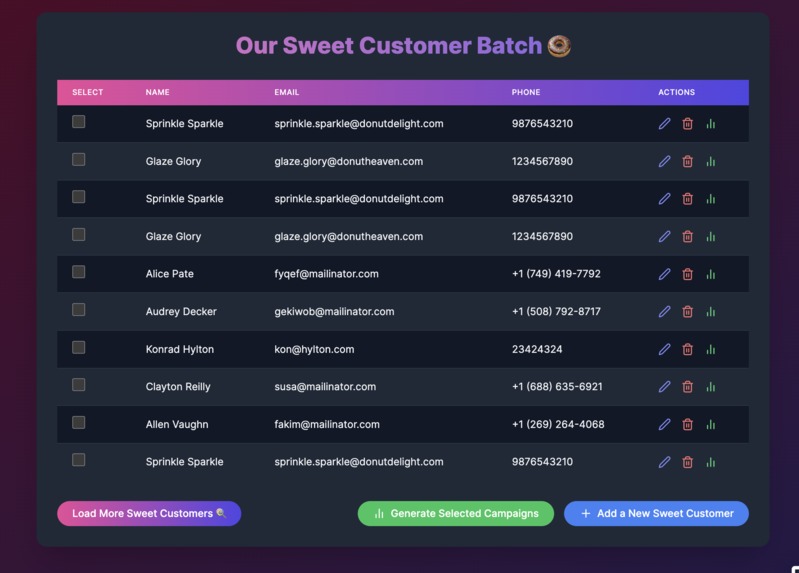The image size is (799, 573).
Task: Click Generate Selected Campaigns button
Action: point(456,513)
